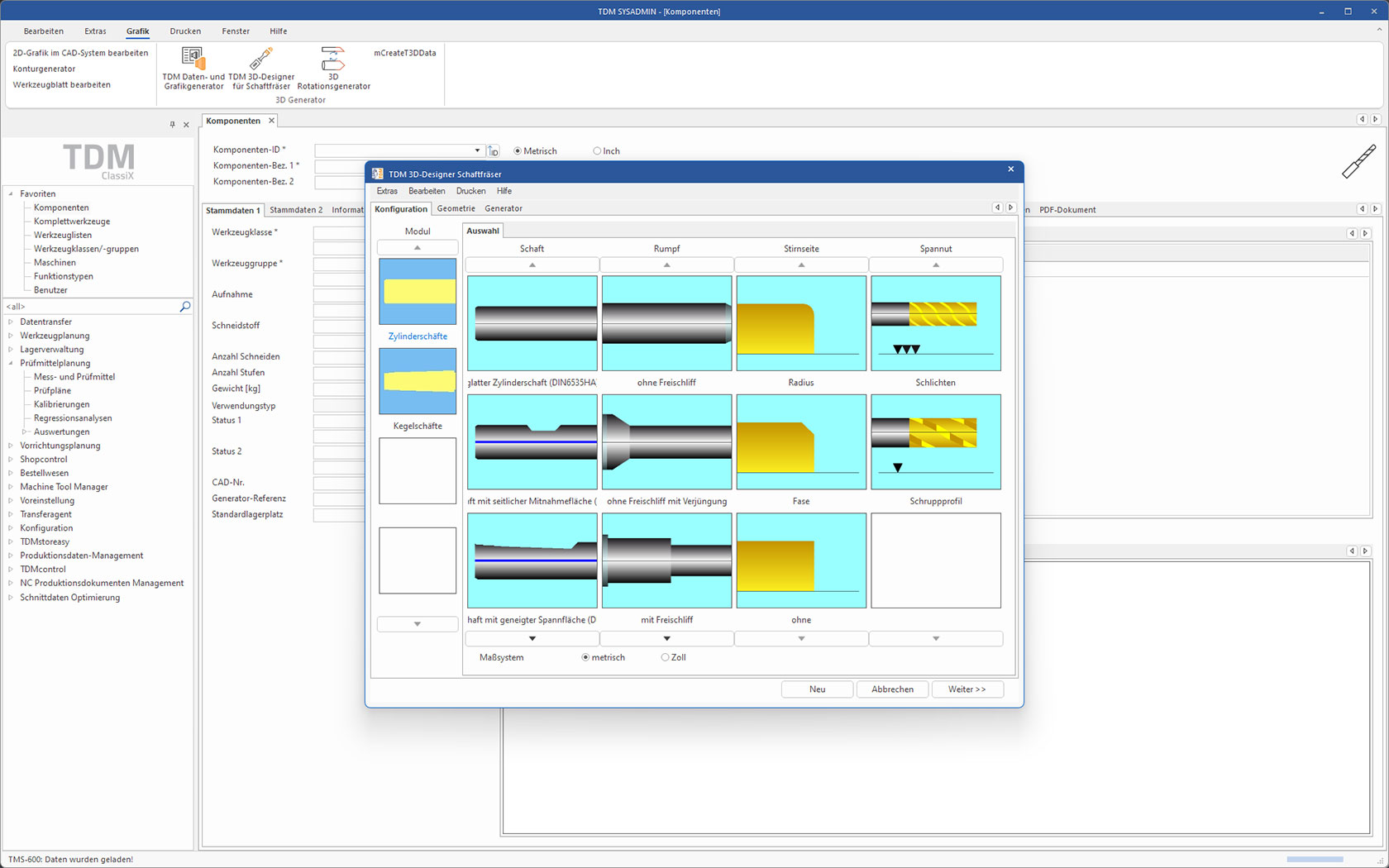Click the Weiter >> button
The height and width of the screenshot is (868, 1389).
point(967,689)
